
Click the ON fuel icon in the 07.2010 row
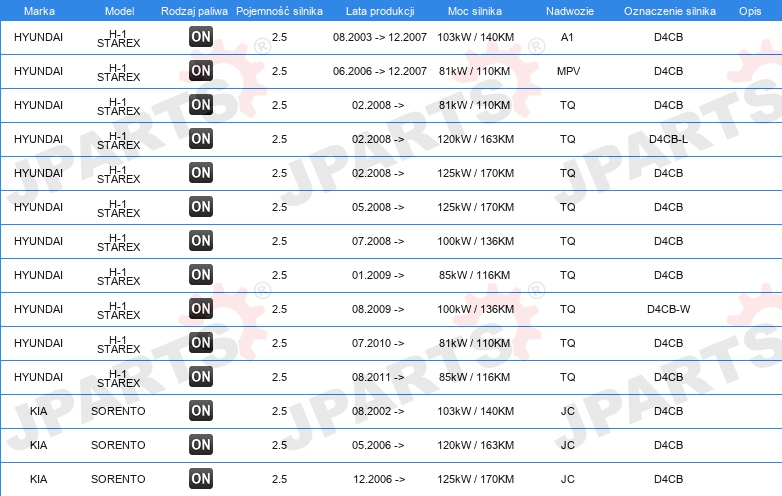point(201,342)
